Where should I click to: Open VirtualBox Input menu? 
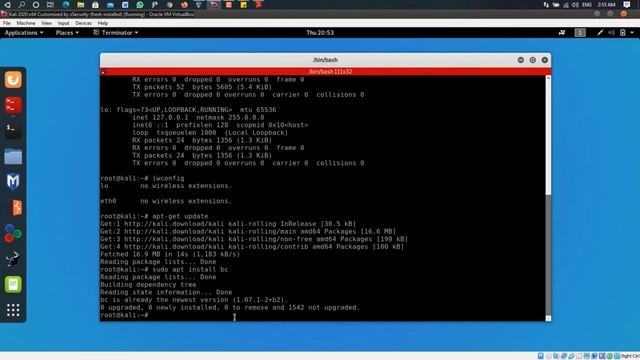pyautogui.click(x=63, y=23)
